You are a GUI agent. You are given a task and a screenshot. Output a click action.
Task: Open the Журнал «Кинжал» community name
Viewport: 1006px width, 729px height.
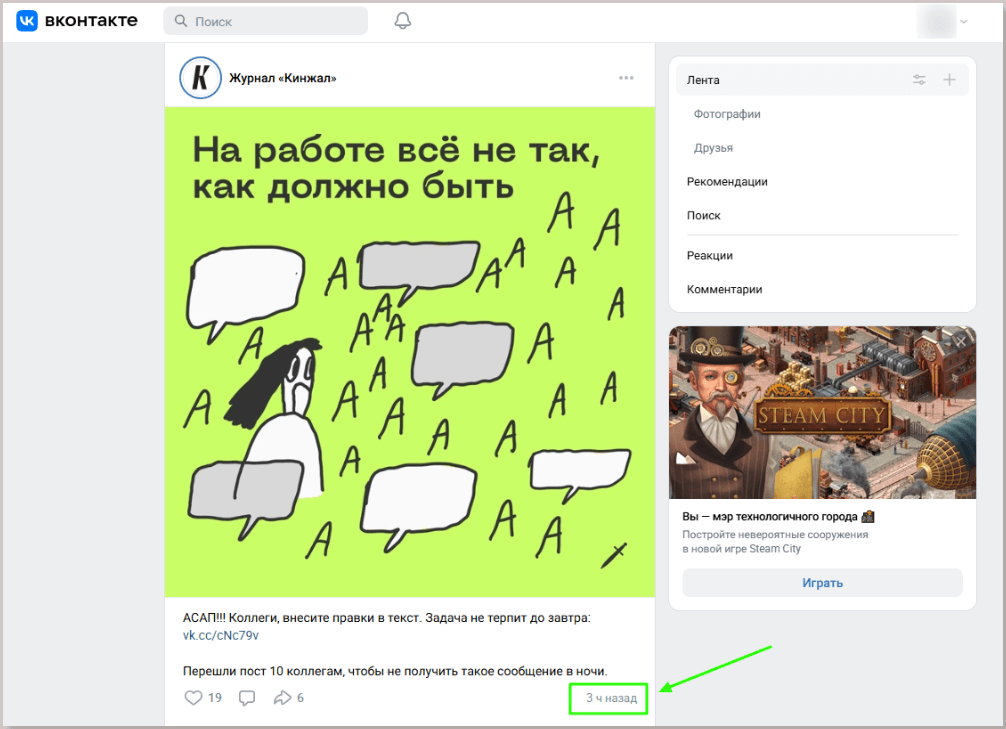[x=283, y=78]
